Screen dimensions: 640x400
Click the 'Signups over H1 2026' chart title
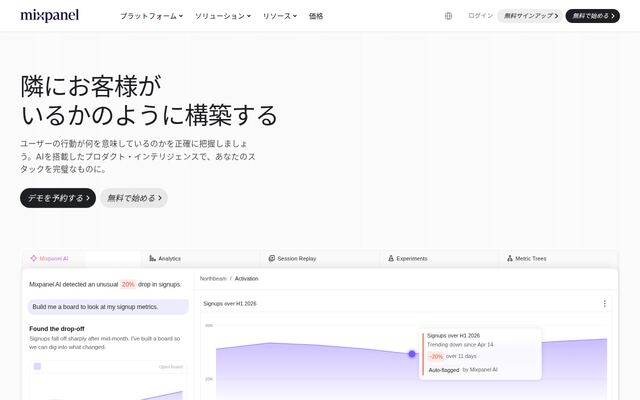[x=230, y=304]
